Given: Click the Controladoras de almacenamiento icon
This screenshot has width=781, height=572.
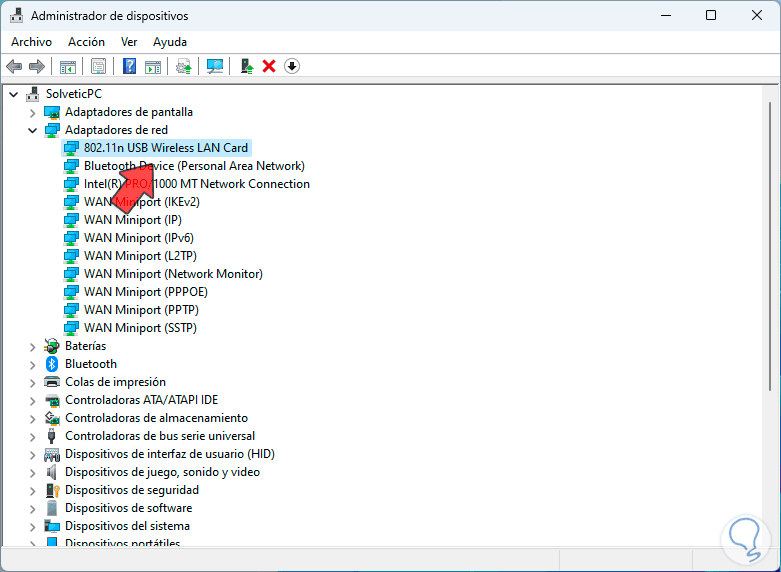Looking at the screenshot, I should point(52,418).
